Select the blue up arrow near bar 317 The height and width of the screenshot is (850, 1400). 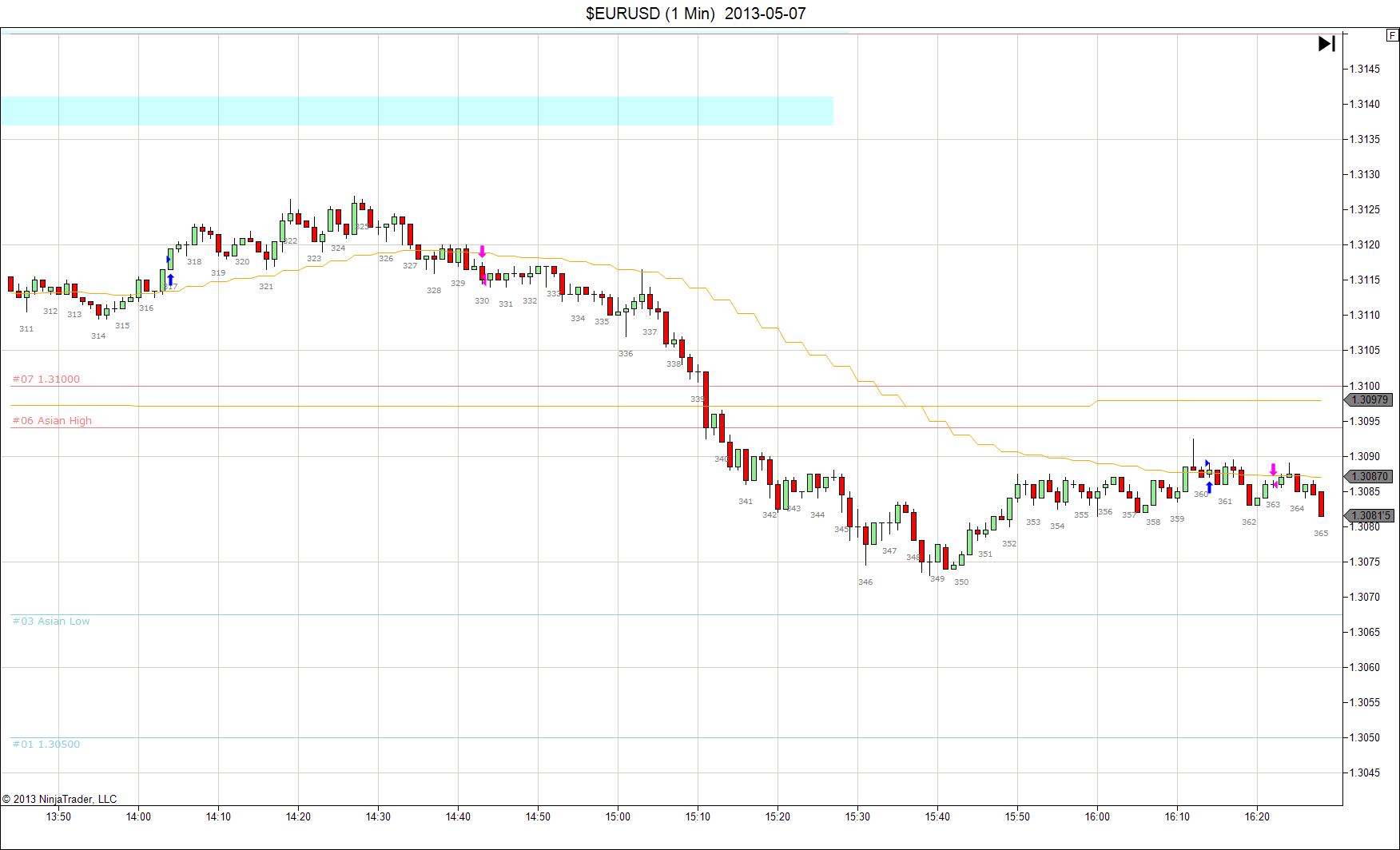pyautogui.click(x=170, y=280)
